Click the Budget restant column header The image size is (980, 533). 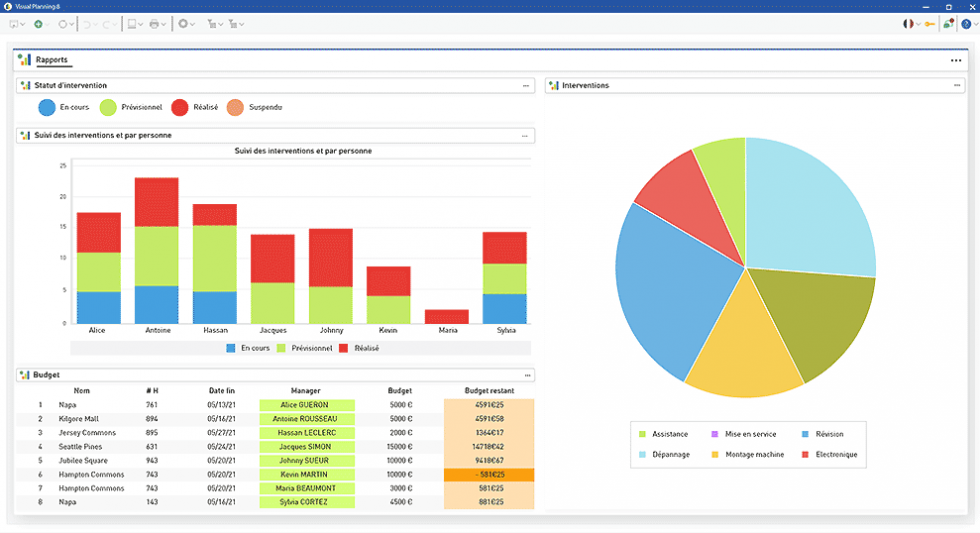click(x=489, y=391)
